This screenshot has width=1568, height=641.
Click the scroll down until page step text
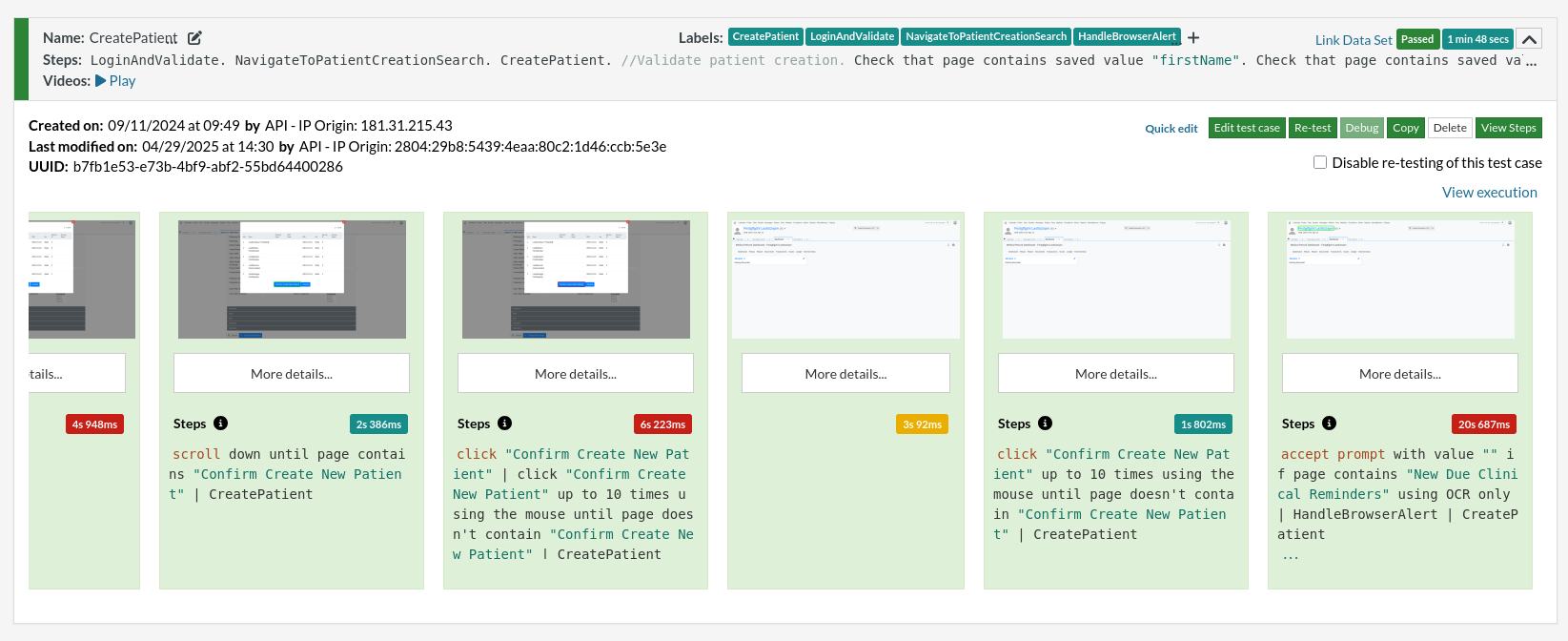[287, 474]
